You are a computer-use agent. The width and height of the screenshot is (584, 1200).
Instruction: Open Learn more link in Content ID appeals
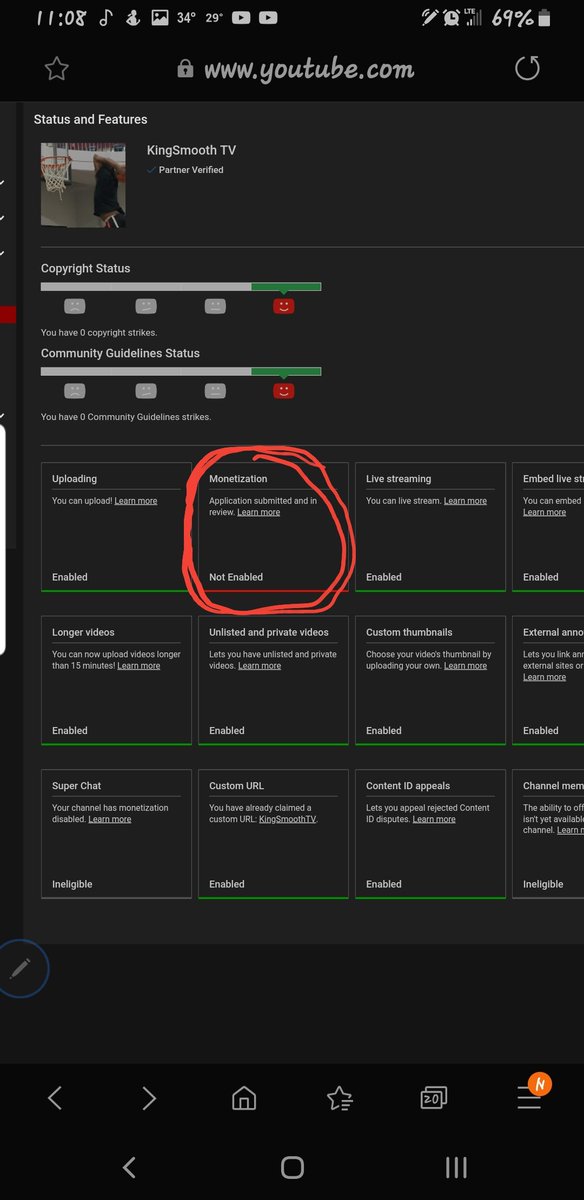[434, 819]
